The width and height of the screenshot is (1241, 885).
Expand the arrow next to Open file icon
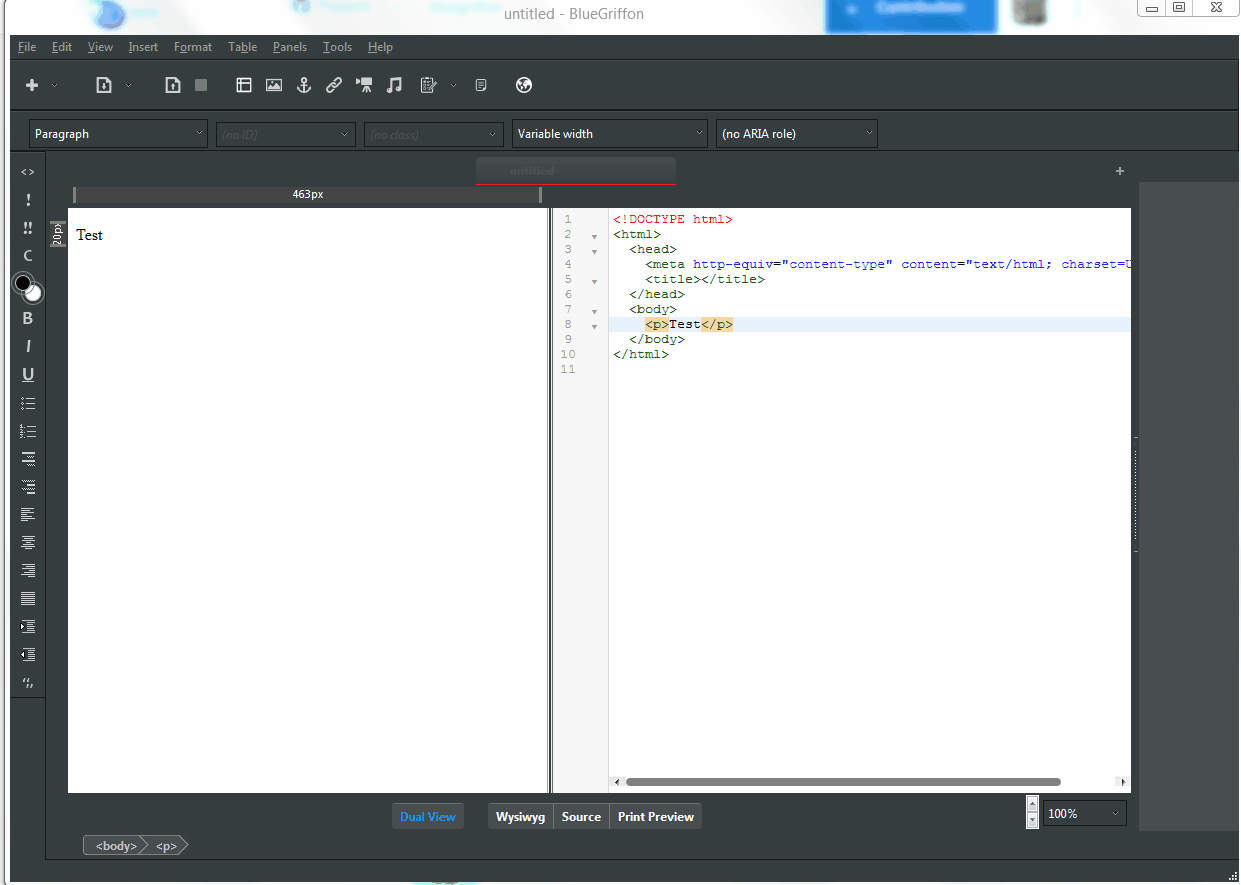click(x=128, y=86)
